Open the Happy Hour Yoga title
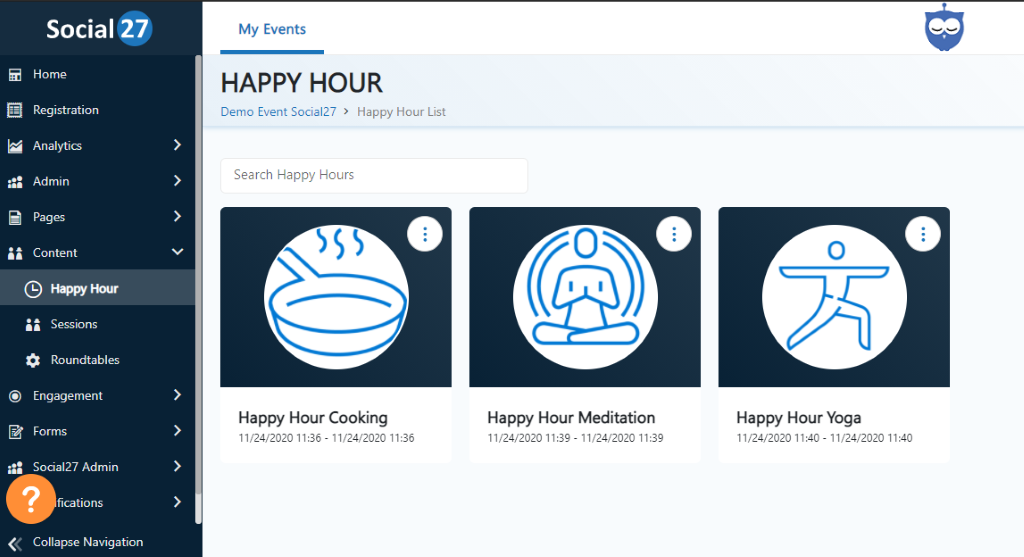1024x557 pixels. coord(798,418)
